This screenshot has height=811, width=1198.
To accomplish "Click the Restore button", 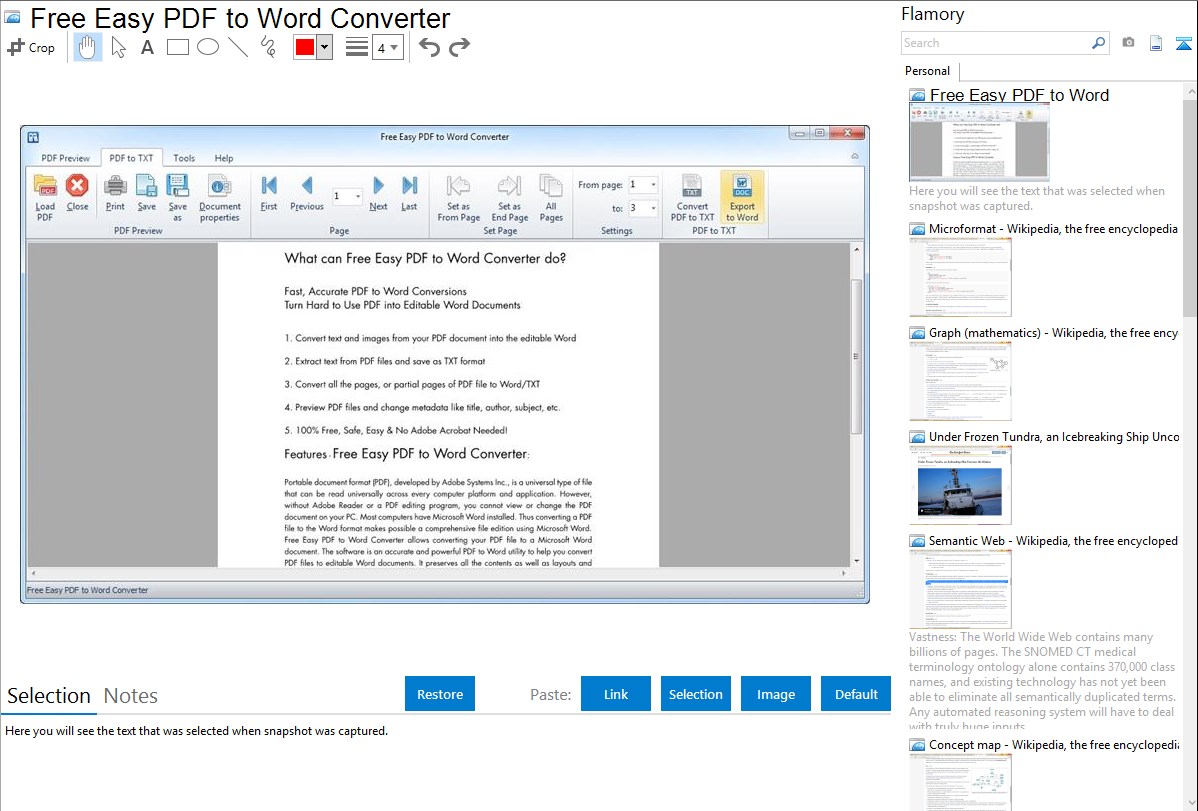I will [440, 694].
